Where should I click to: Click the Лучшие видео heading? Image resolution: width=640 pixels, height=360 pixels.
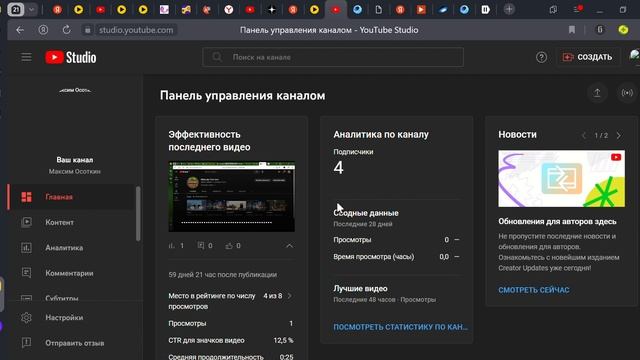[360, 289]
